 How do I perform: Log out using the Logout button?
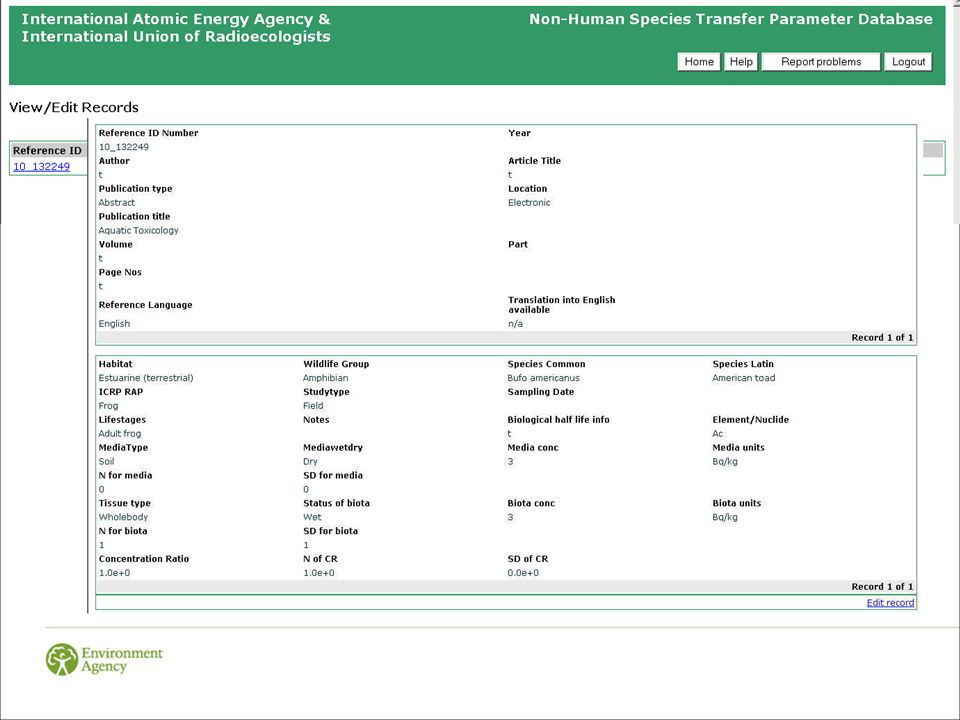coord(908,62)
